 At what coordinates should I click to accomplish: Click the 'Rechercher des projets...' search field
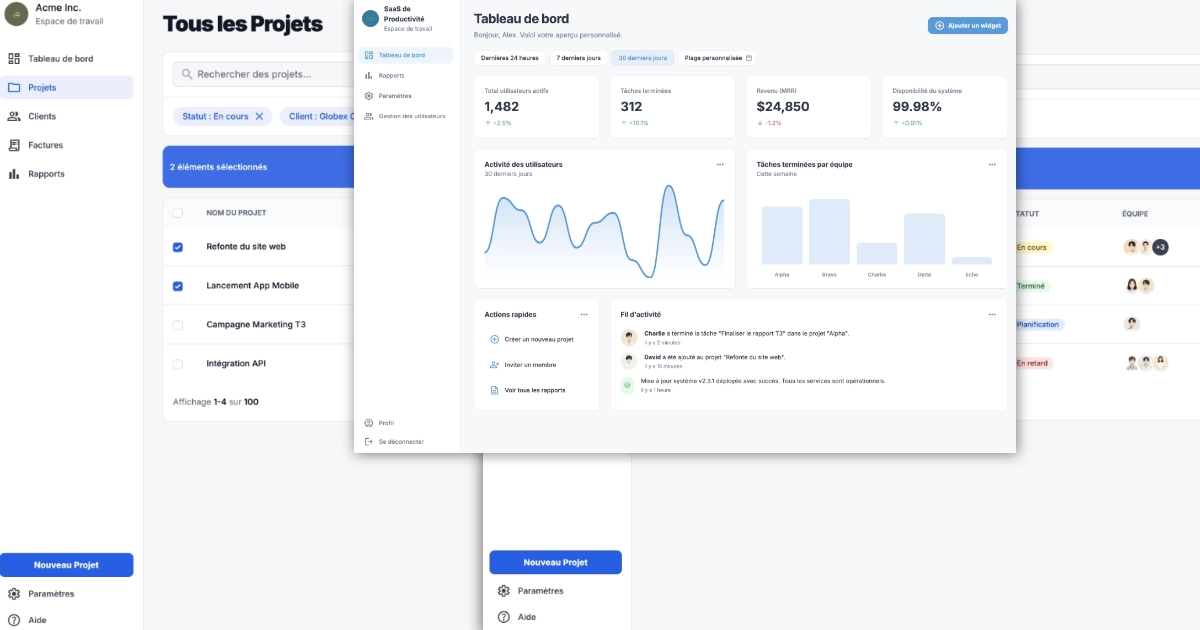[x=264, y=74]
